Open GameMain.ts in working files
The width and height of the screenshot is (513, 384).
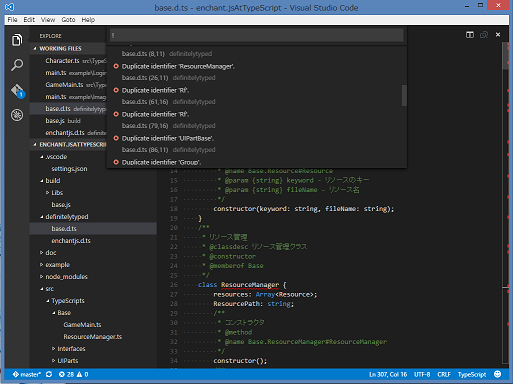[x=68, y=85]
